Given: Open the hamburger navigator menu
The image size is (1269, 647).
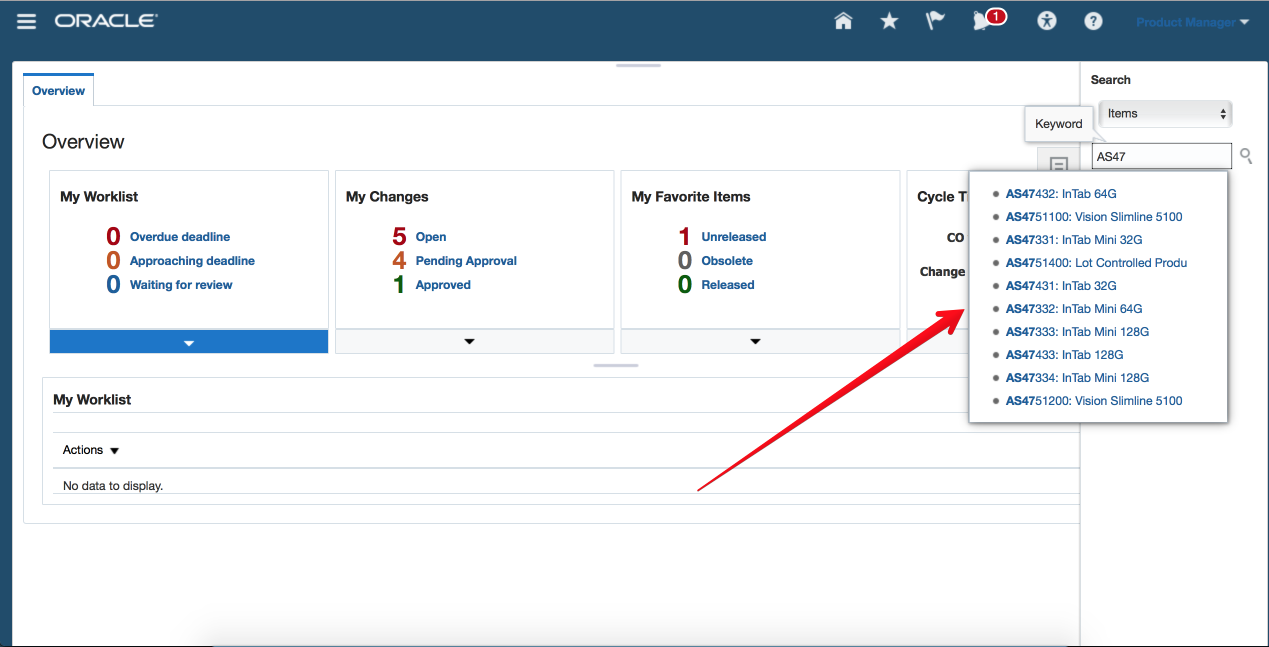Looking at the screenshot, I should coord(27,21).
